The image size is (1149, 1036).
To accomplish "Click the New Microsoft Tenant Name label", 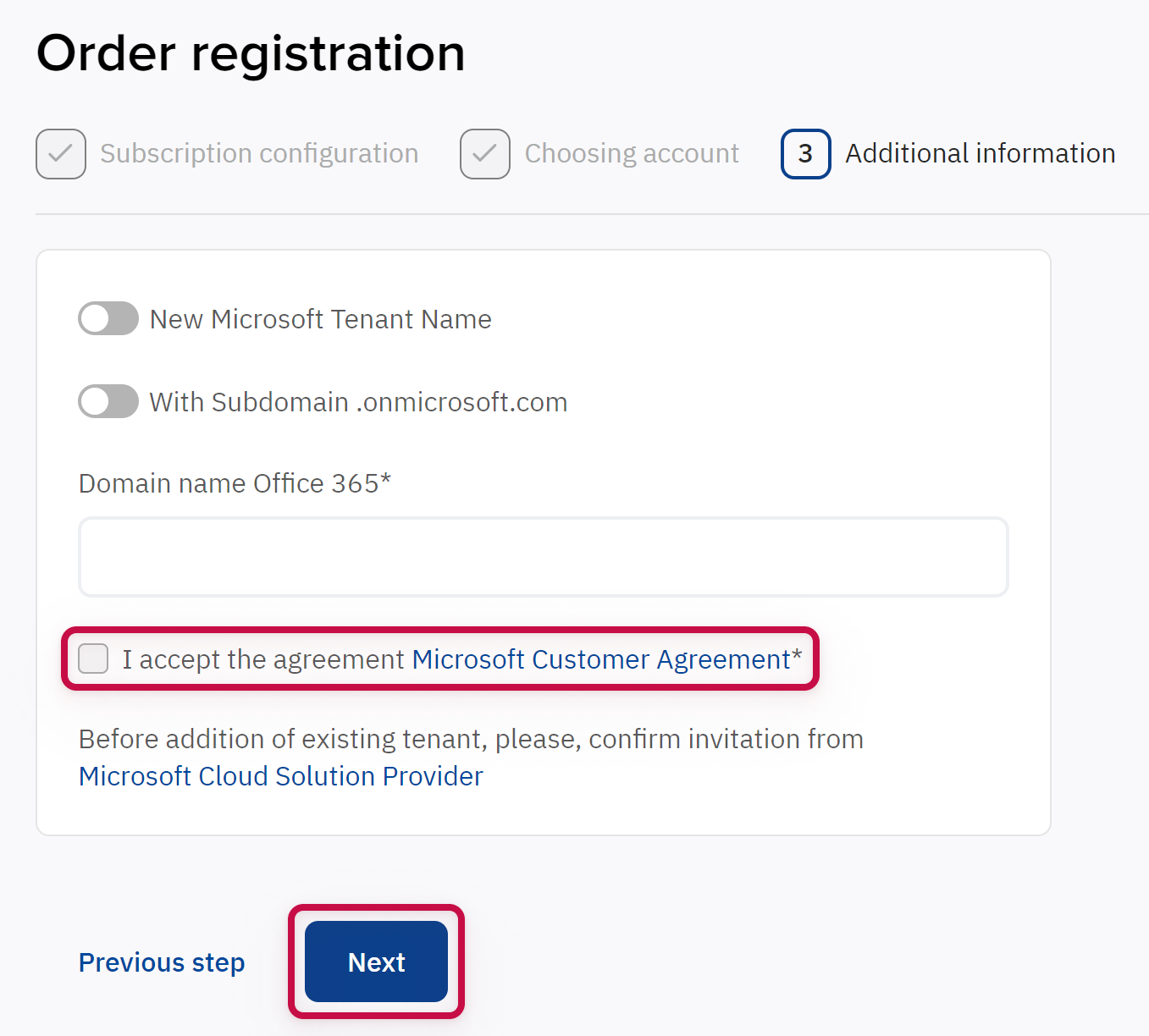I will click(x=320, y=319).
